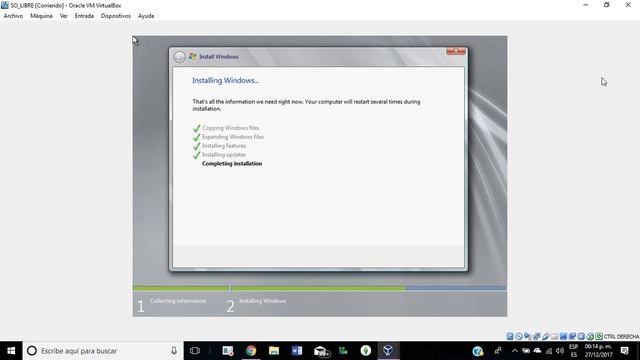Screen dimensions: 640x360
Task: Open the People icon in the taskbar
Action: 498,351
